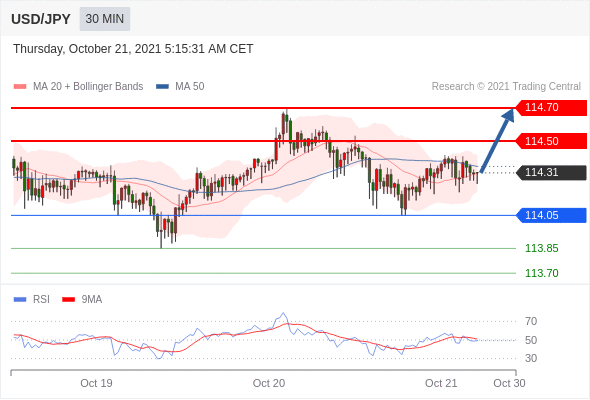The image size is (590, 400).
Task: Click the RSI 50 level label
Action: click(x=531, y=340)
